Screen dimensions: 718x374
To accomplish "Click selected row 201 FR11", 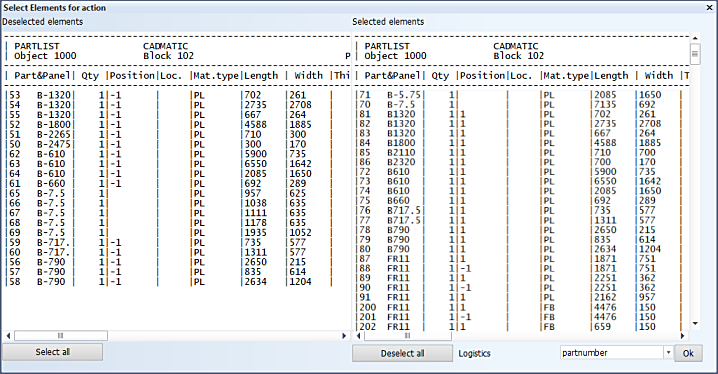I will tap(522, 317).
